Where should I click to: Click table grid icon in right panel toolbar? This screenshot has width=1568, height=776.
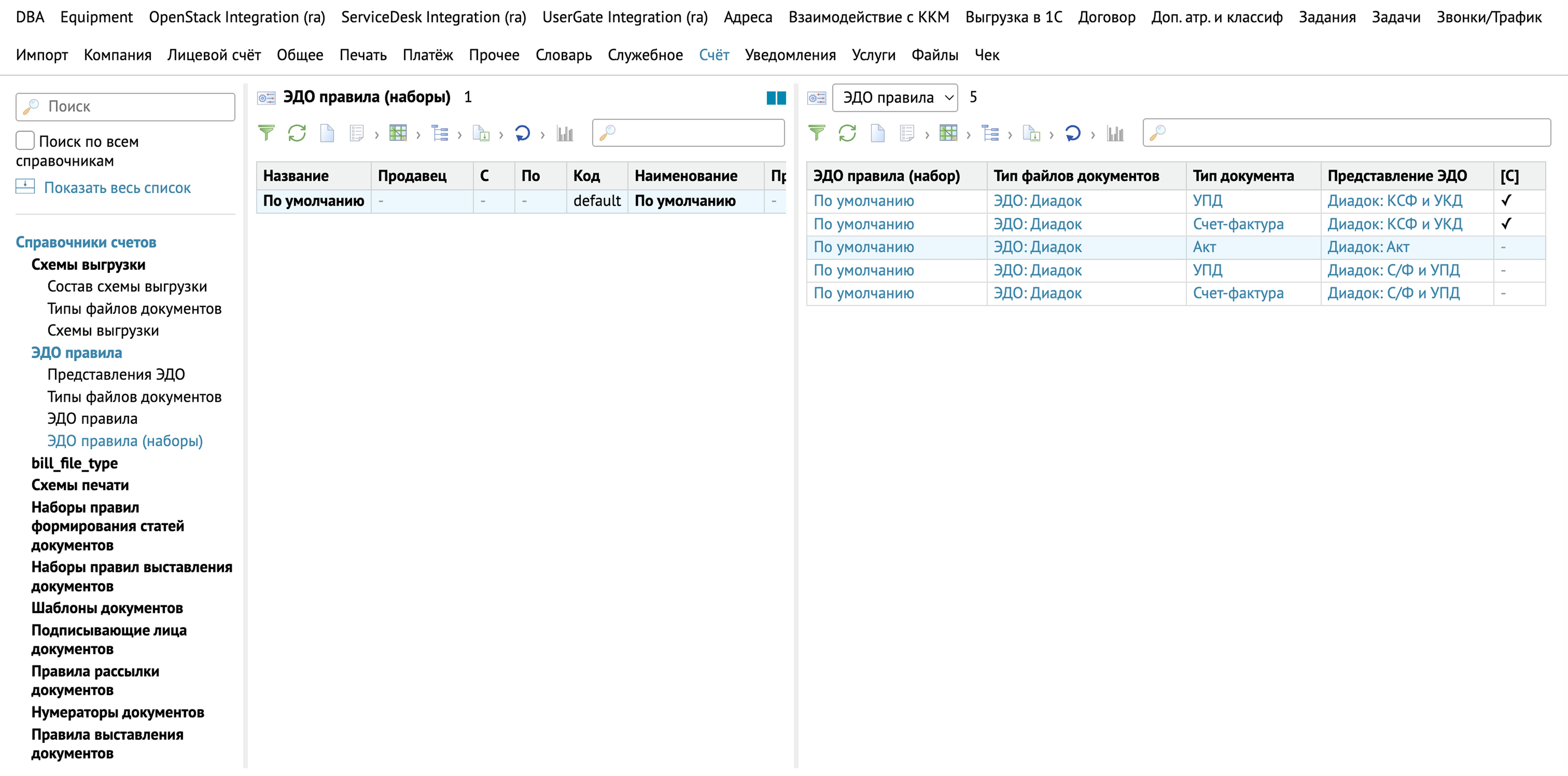948,133
